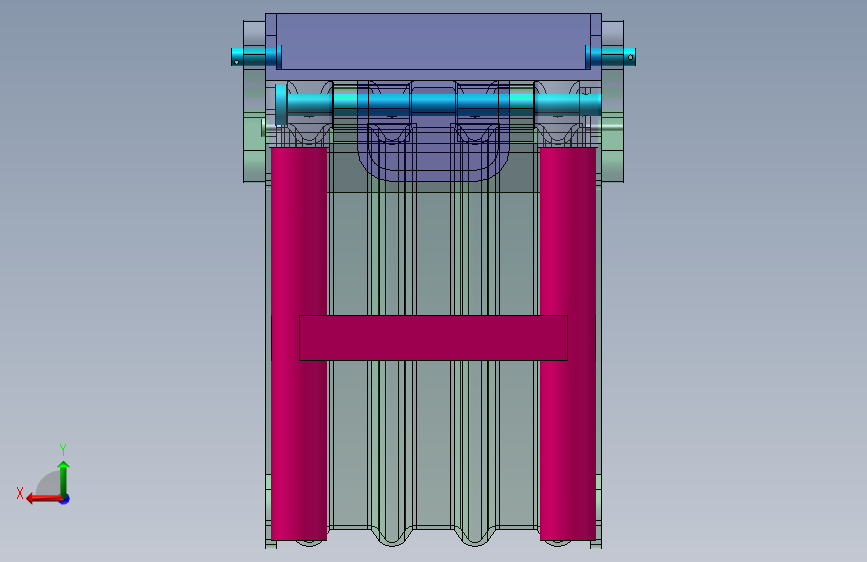Pick the crimson horizontal crossbar

434,338
